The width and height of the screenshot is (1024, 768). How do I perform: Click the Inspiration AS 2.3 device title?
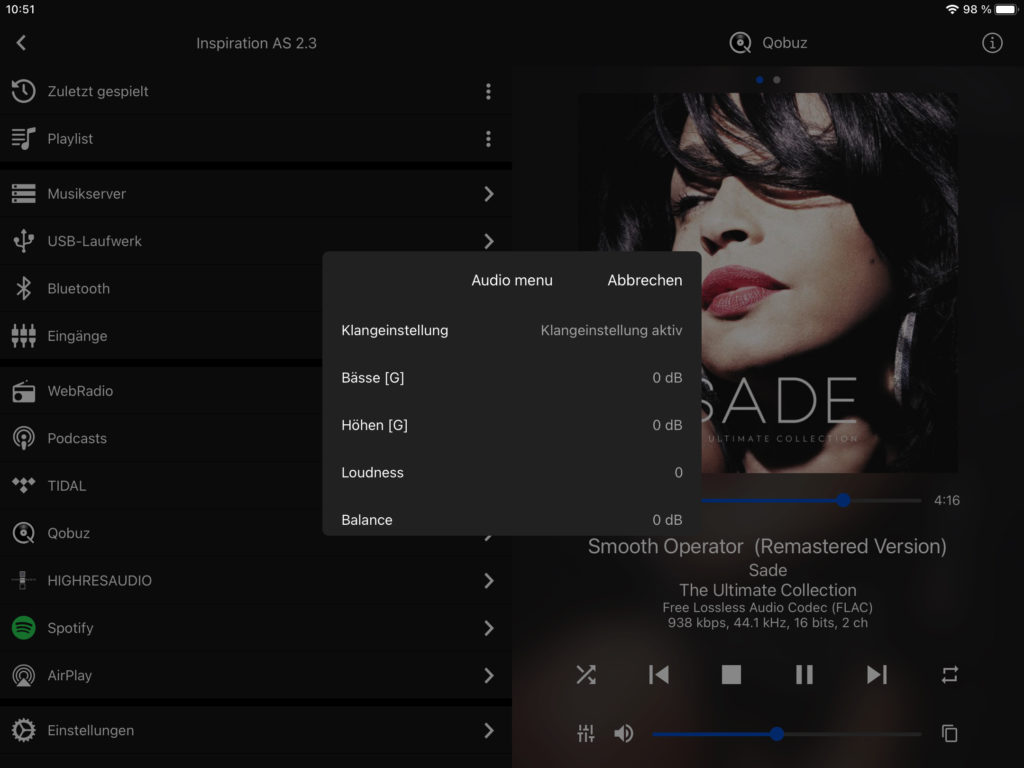[256, 43]
